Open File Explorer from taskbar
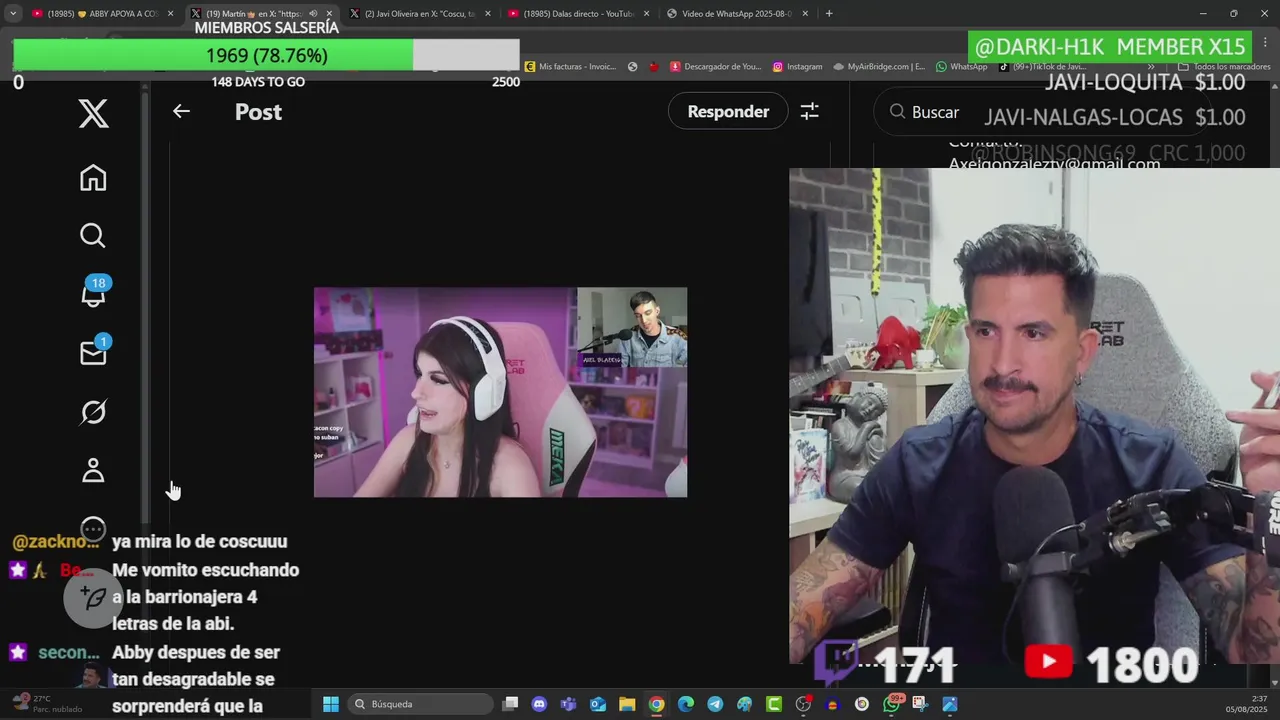This screenshot has width=1280, height=720. click(x=627, y=704)
